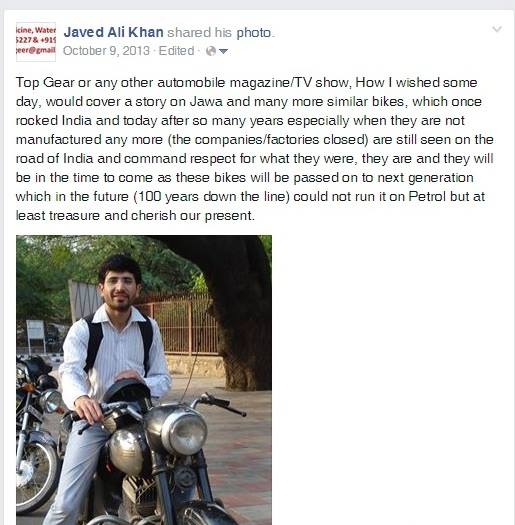Expand the audience selector arrow beside the globe
The height and width of the screenshot is (525, 515).
point(223,52)
